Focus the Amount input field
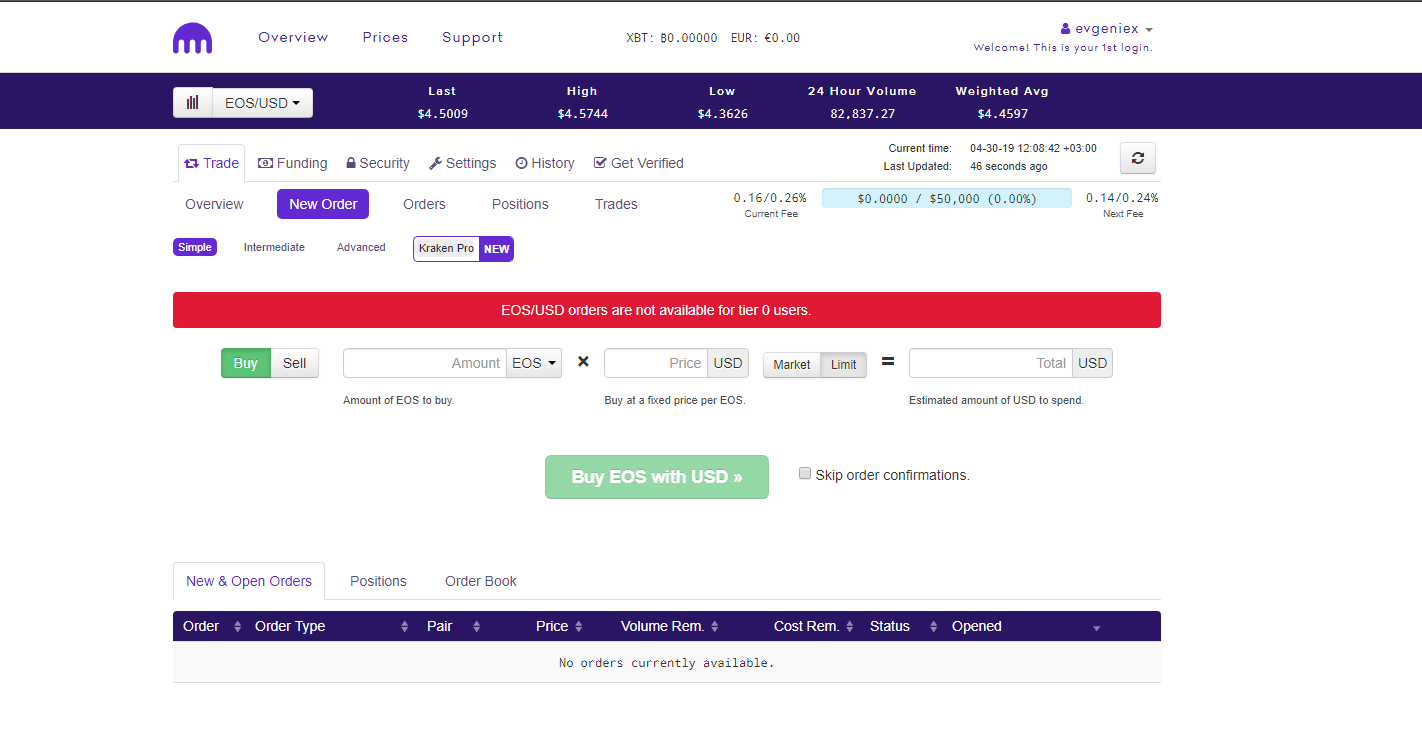The width and height of the screenshot is (1422, 738). [425, 363]
